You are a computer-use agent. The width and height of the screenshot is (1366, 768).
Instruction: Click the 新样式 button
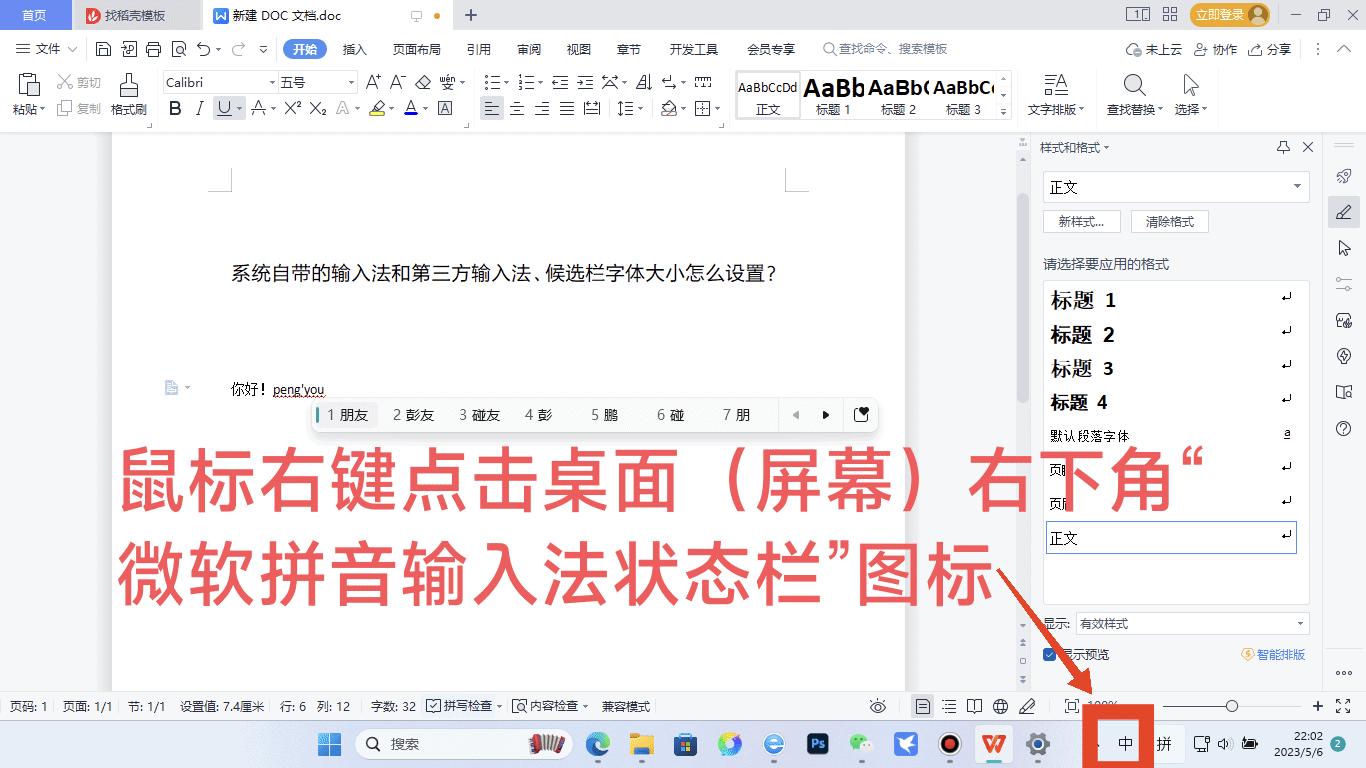tap(1081, 221)
